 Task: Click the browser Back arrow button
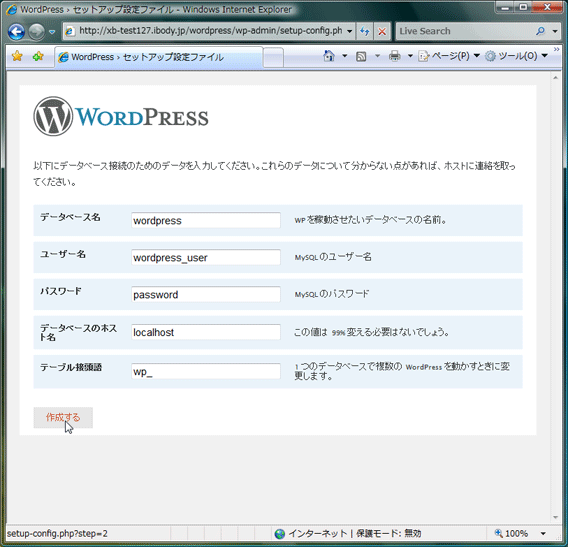(16, 32)
